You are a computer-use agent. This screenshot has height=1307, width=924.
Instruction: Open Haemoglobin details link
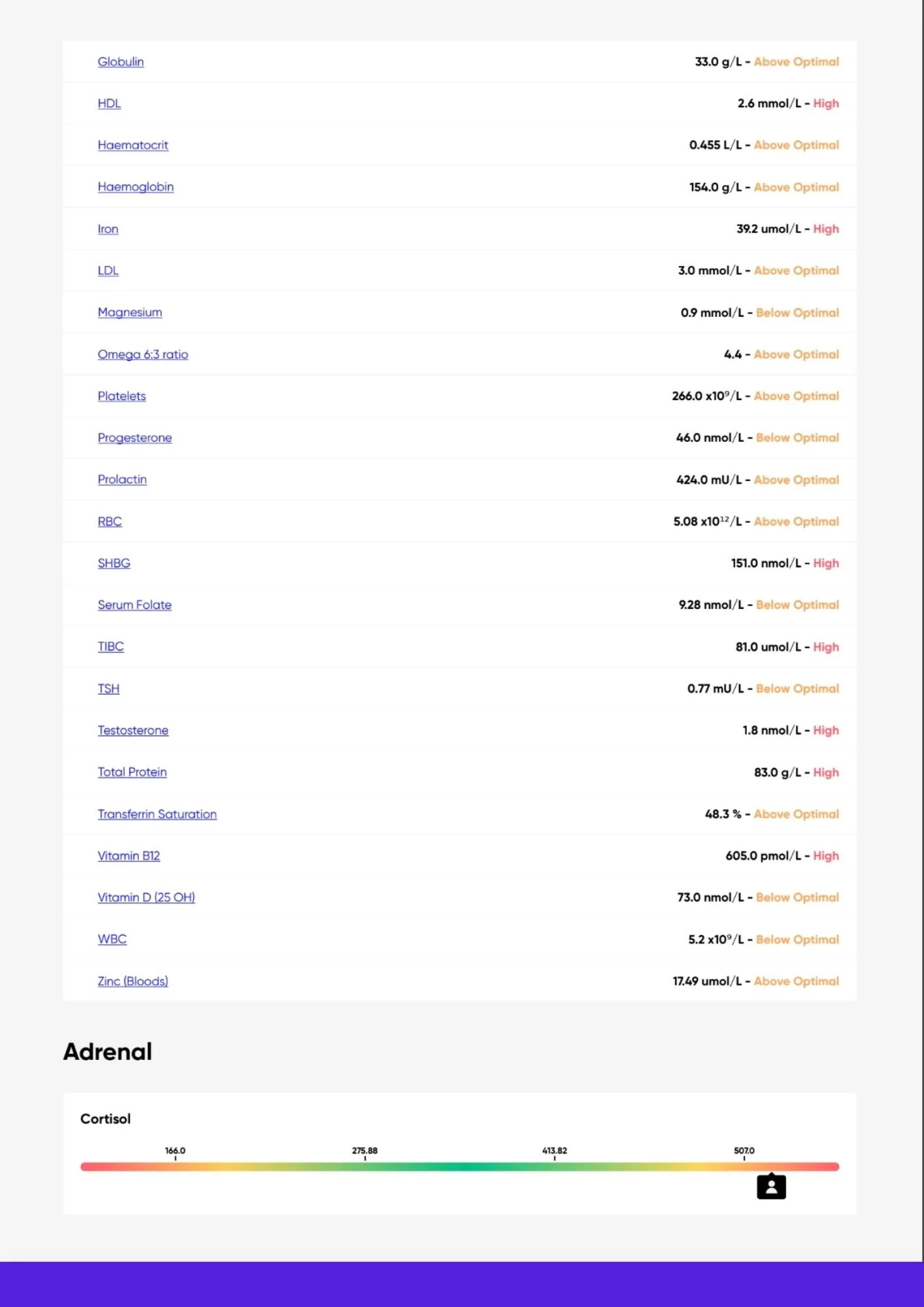136,187
